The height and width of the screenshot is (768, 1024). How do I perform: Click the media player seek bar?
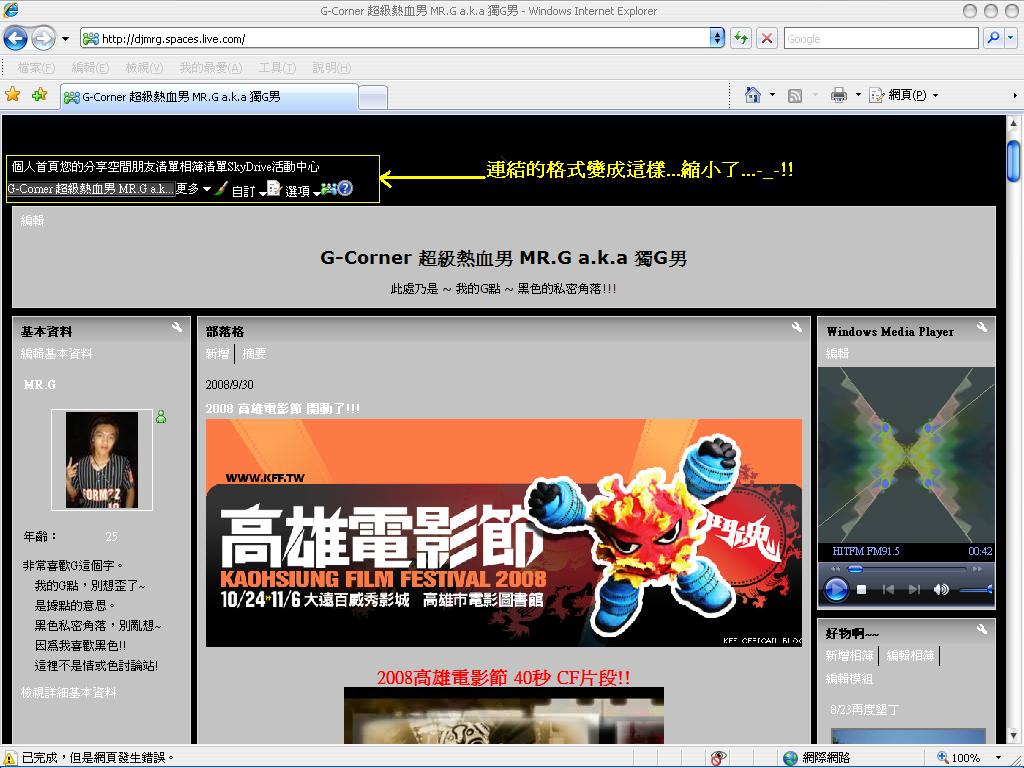(x=906, y=569)
